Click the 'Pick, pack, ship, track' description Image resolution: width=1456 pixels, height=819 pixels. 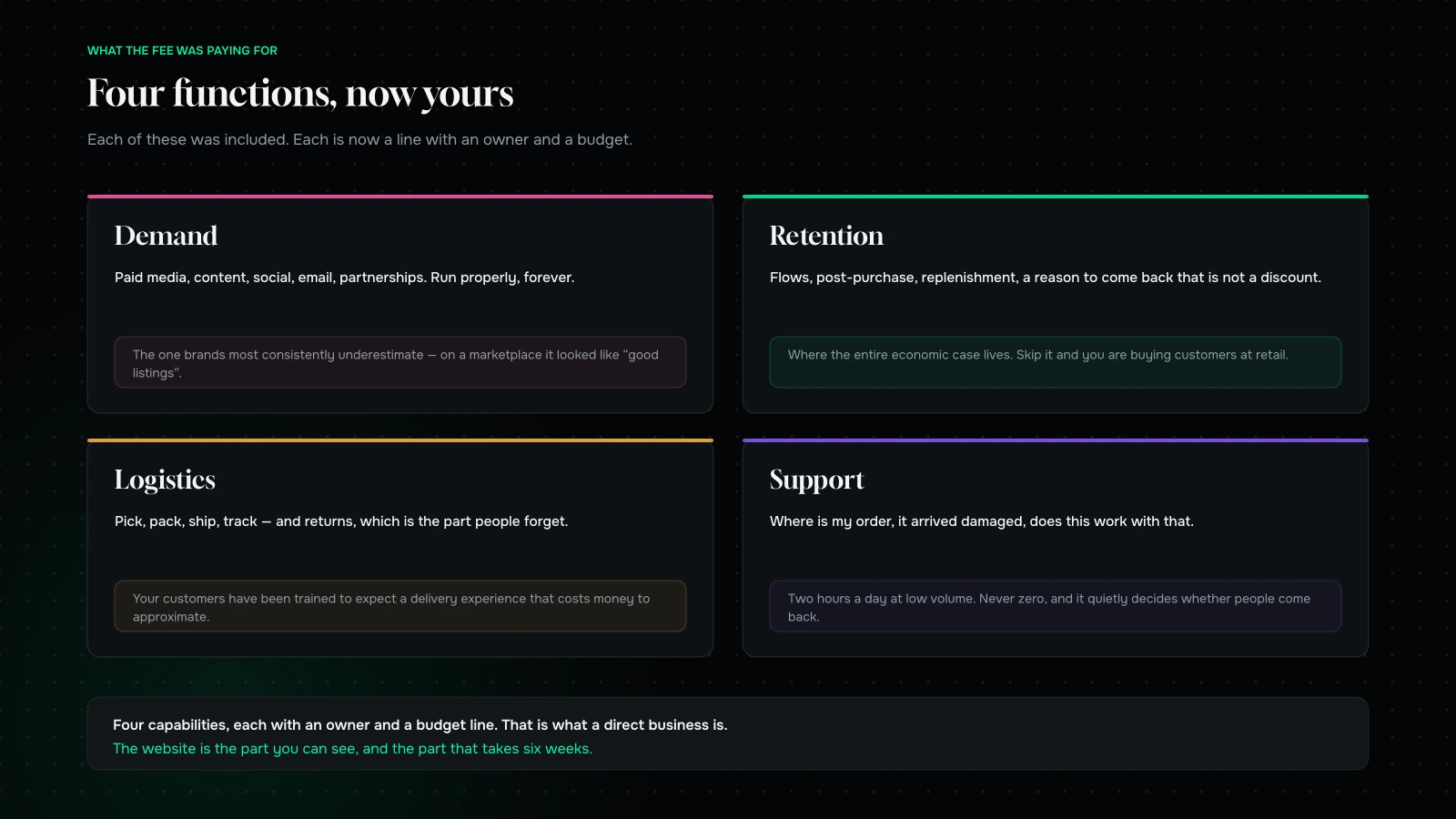pos(341,521)
